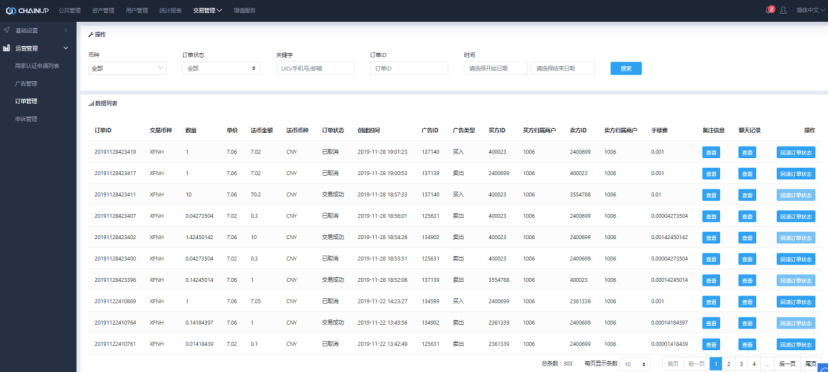Screen dimensions: 829x372
Task: Change the rows-per-page selector showing 10
Action: point(635,364)
